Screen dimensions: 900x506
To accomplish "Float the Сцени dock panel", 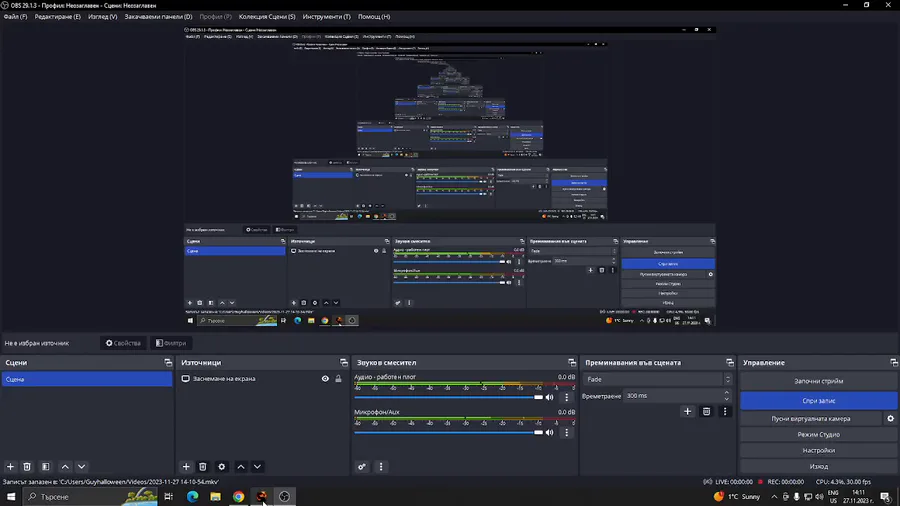I will (168, 363).
